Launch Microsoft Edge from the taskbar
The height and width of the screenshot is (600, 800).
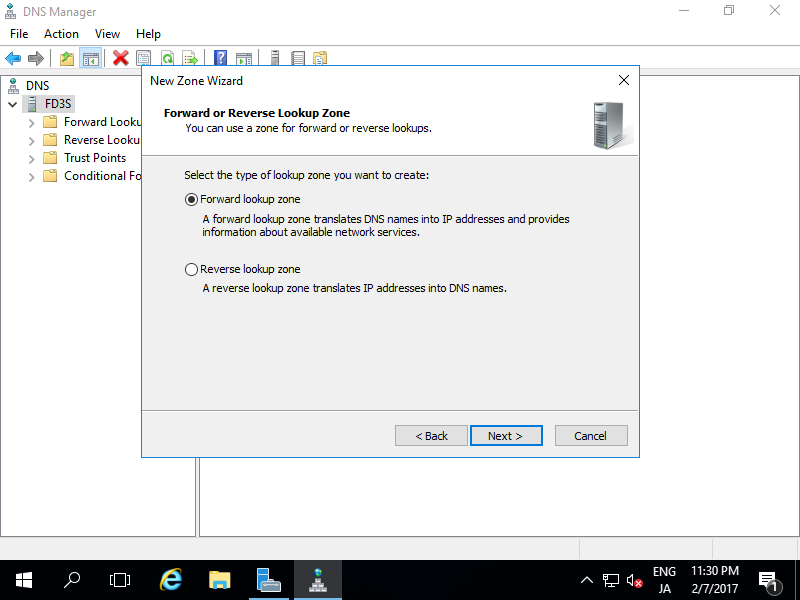click(170, 579)
